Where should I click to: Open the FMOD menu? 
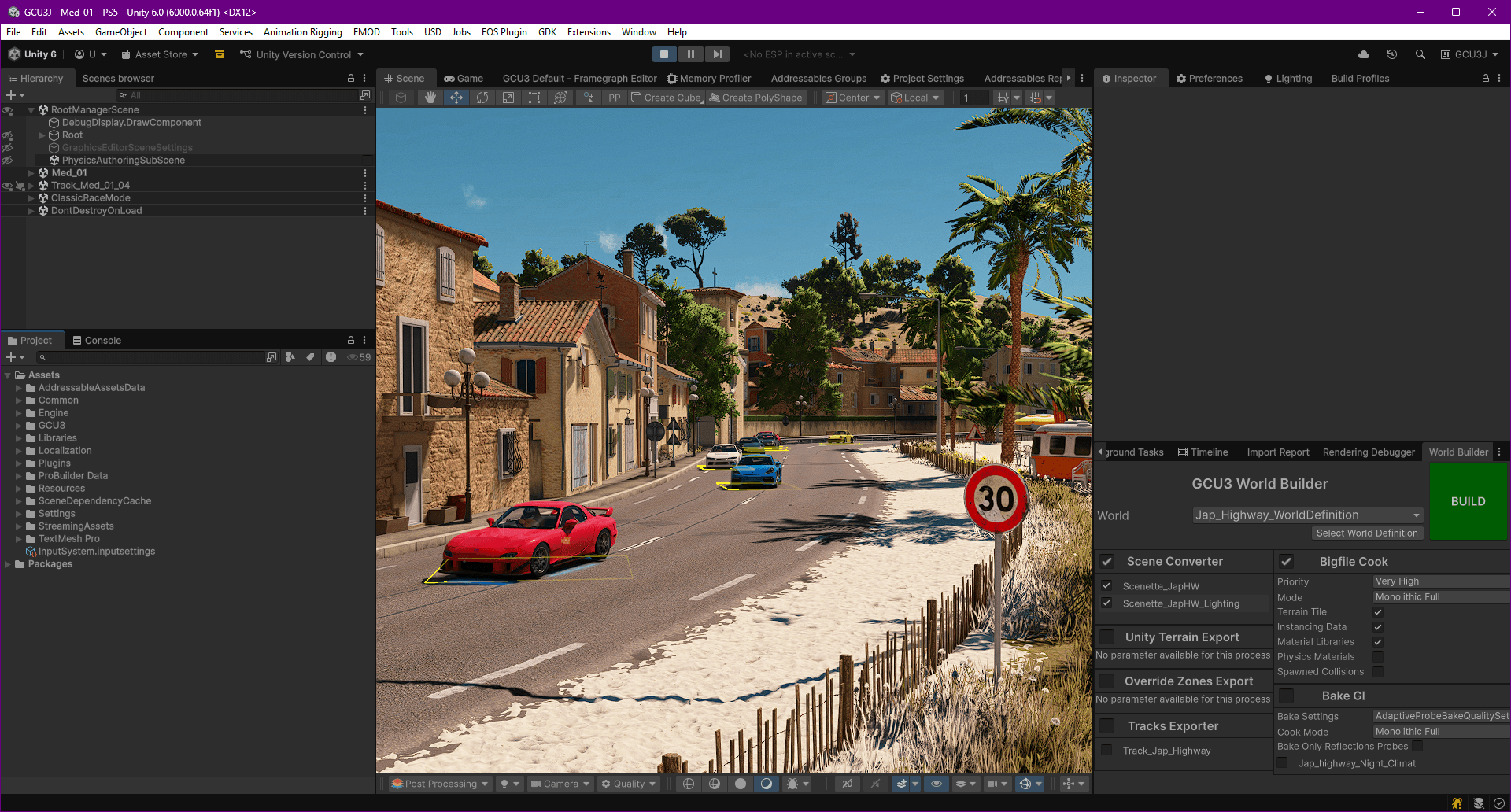coord(367,32)
